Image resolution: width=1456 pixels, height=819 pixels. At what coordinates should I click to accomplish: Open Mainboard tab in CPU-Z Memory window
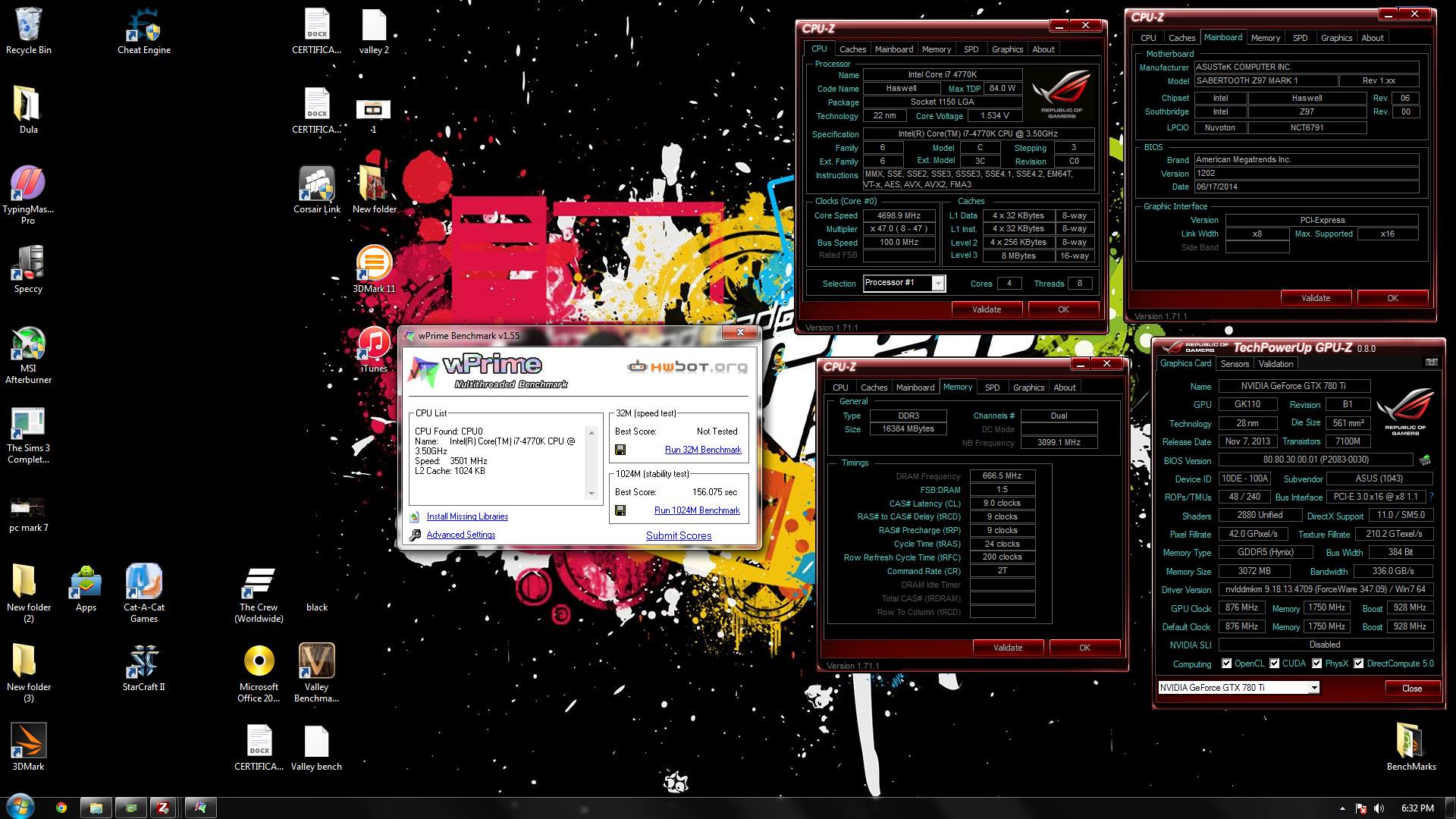pyautogui.click(x=915, y=388)
